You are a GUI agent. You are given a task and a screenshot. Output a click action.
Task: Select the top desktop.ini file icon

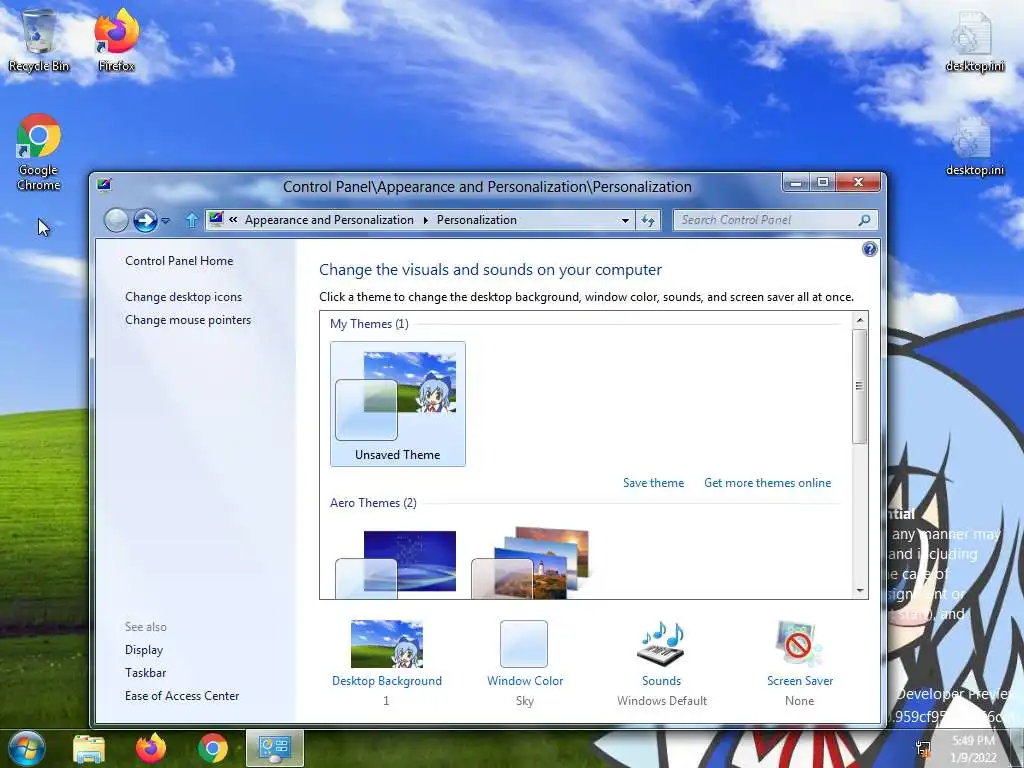974,42
